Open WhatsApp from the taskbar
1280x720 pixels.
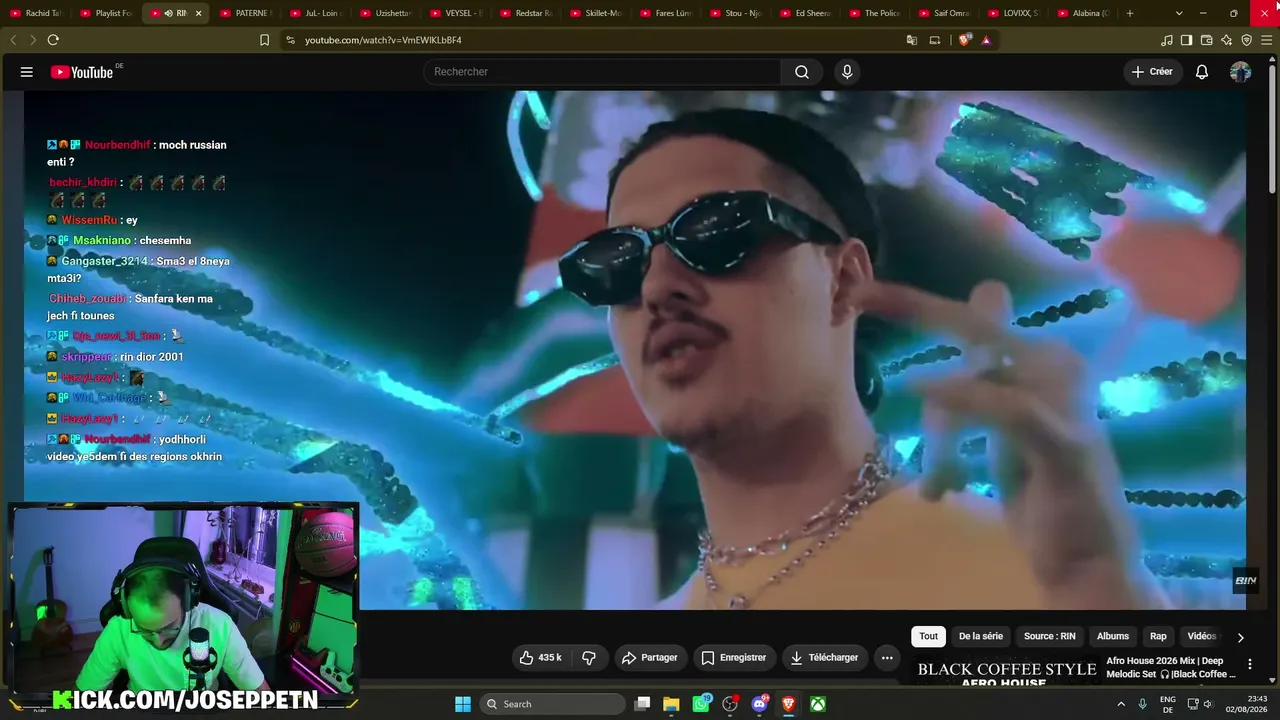pos(701,704)
